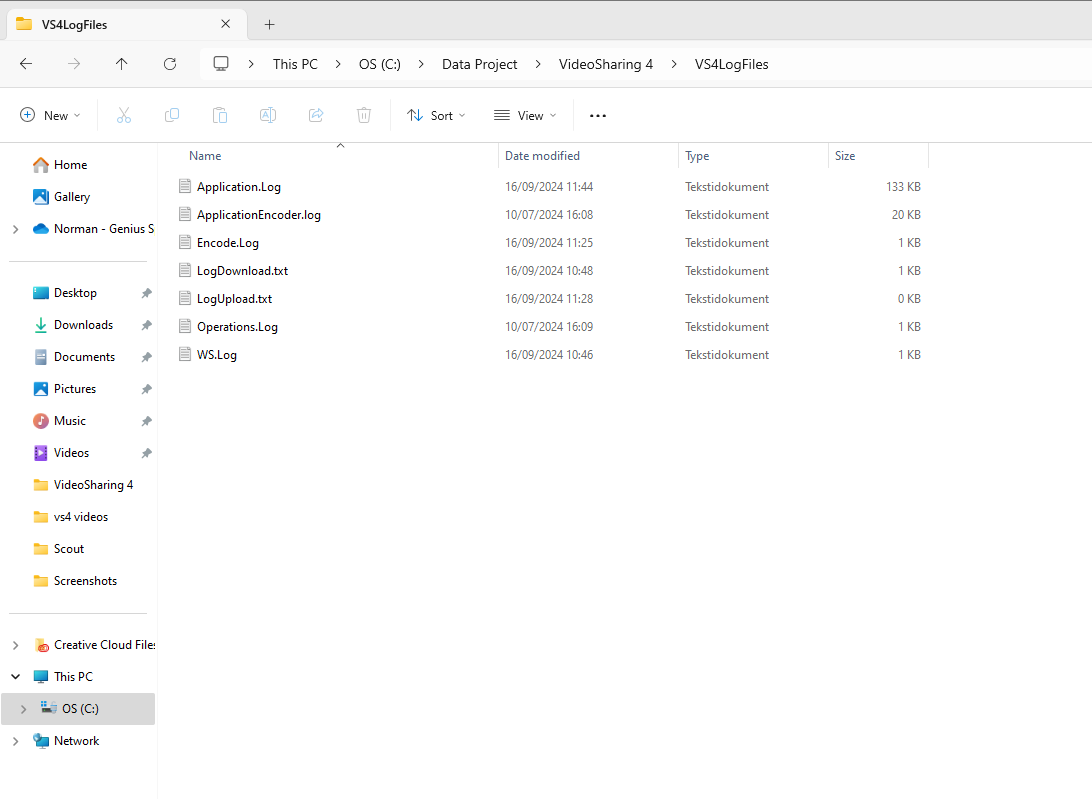
Task: Expand the Norman - Genius OneDrive node
Action: 15,229
